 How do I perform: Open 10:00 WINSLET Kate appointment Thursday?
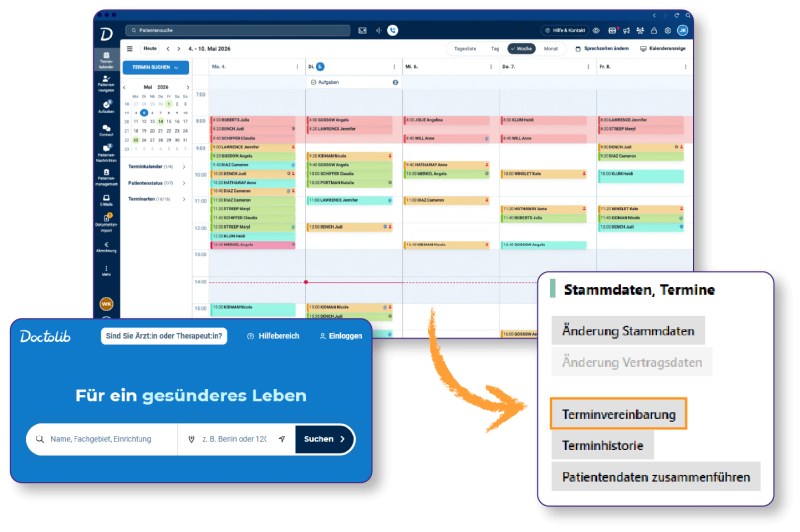[x=543, y=174]
